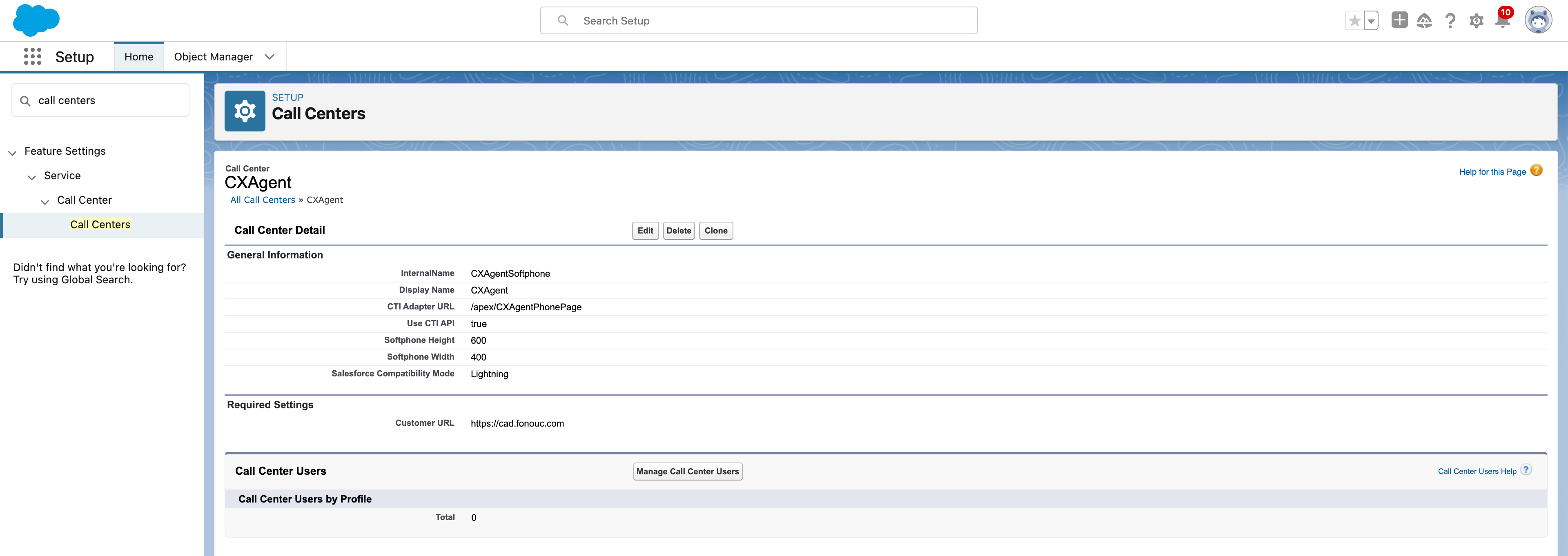The width and height of the screenshot is (1568, 556).
Task: Click the Required Settings section heading
Action: pos(270,405)
